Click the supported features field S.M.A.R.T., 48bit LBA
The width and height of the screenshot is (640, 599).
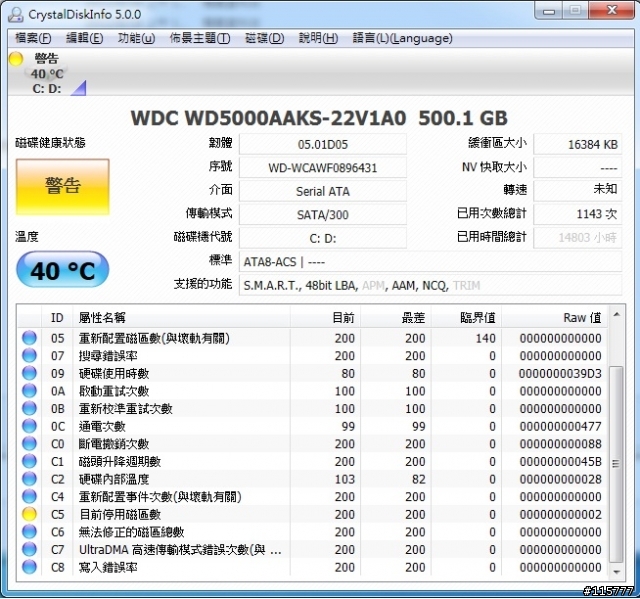coord(430,285)
